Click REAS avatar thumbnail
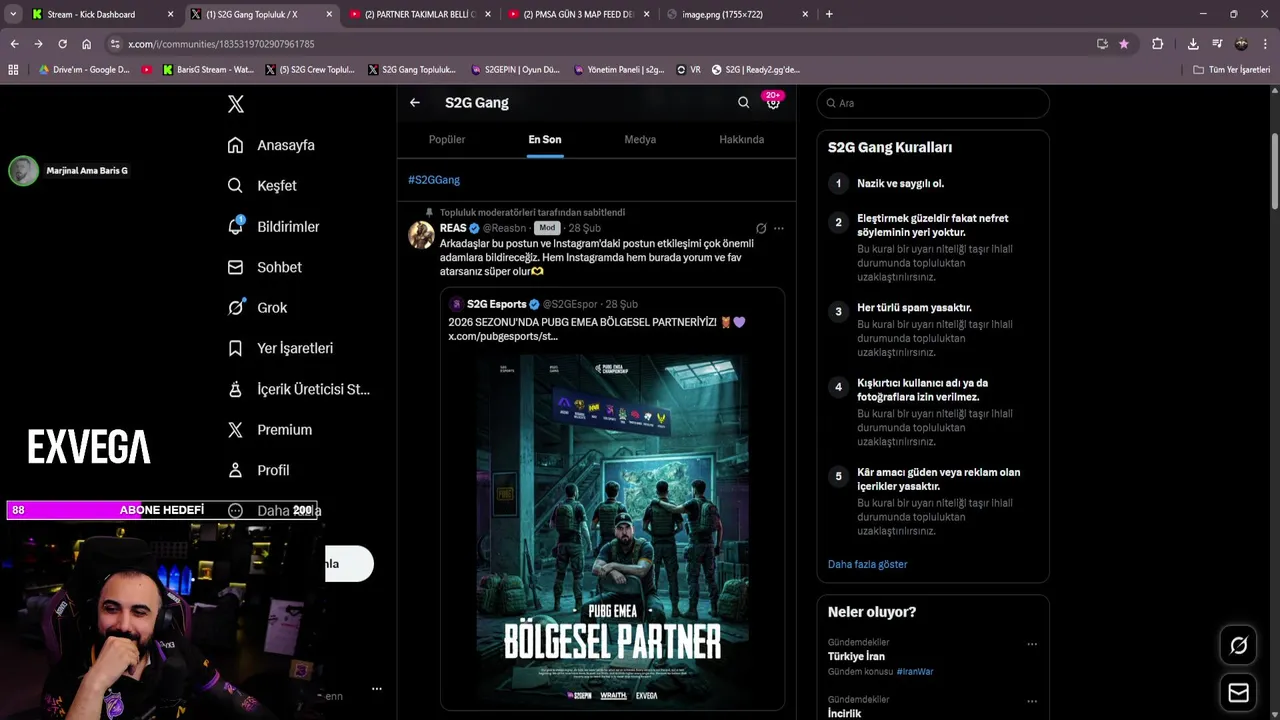The image size is (1280, 720). [x=421, y=235]
